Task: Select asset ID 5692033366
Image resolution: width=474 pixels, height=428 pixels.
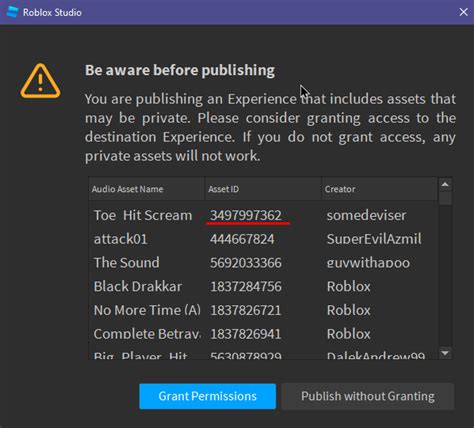Action: [246, 263]
